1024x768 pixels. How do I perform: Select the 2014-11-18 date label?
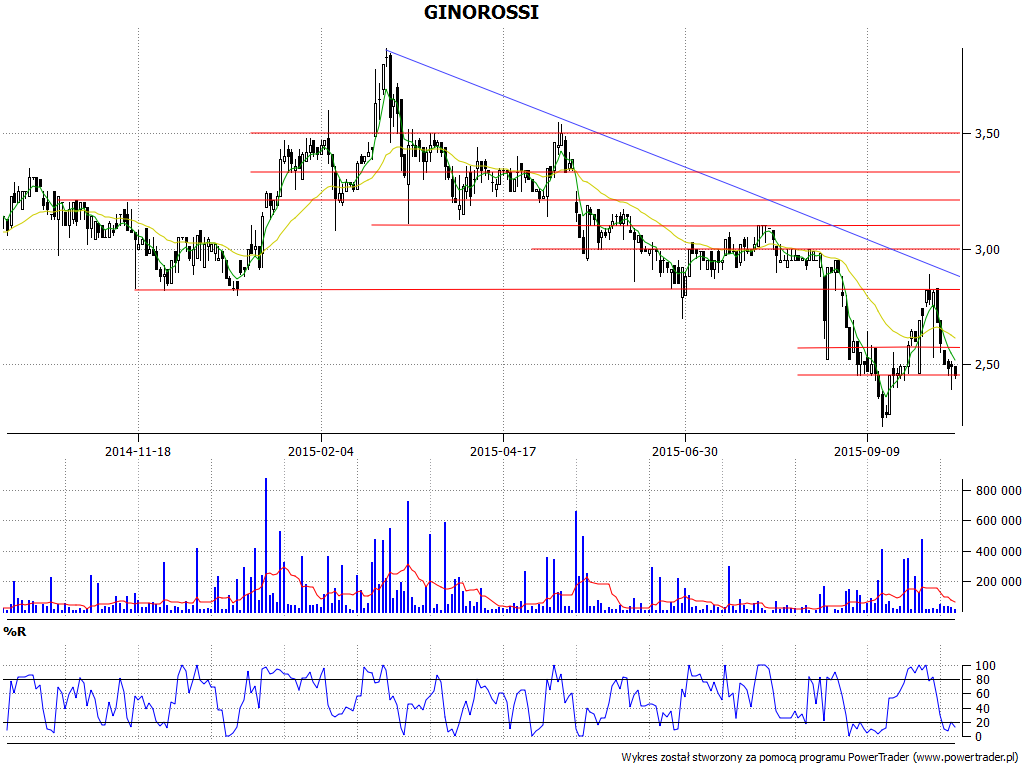click(x=138, y=451)
